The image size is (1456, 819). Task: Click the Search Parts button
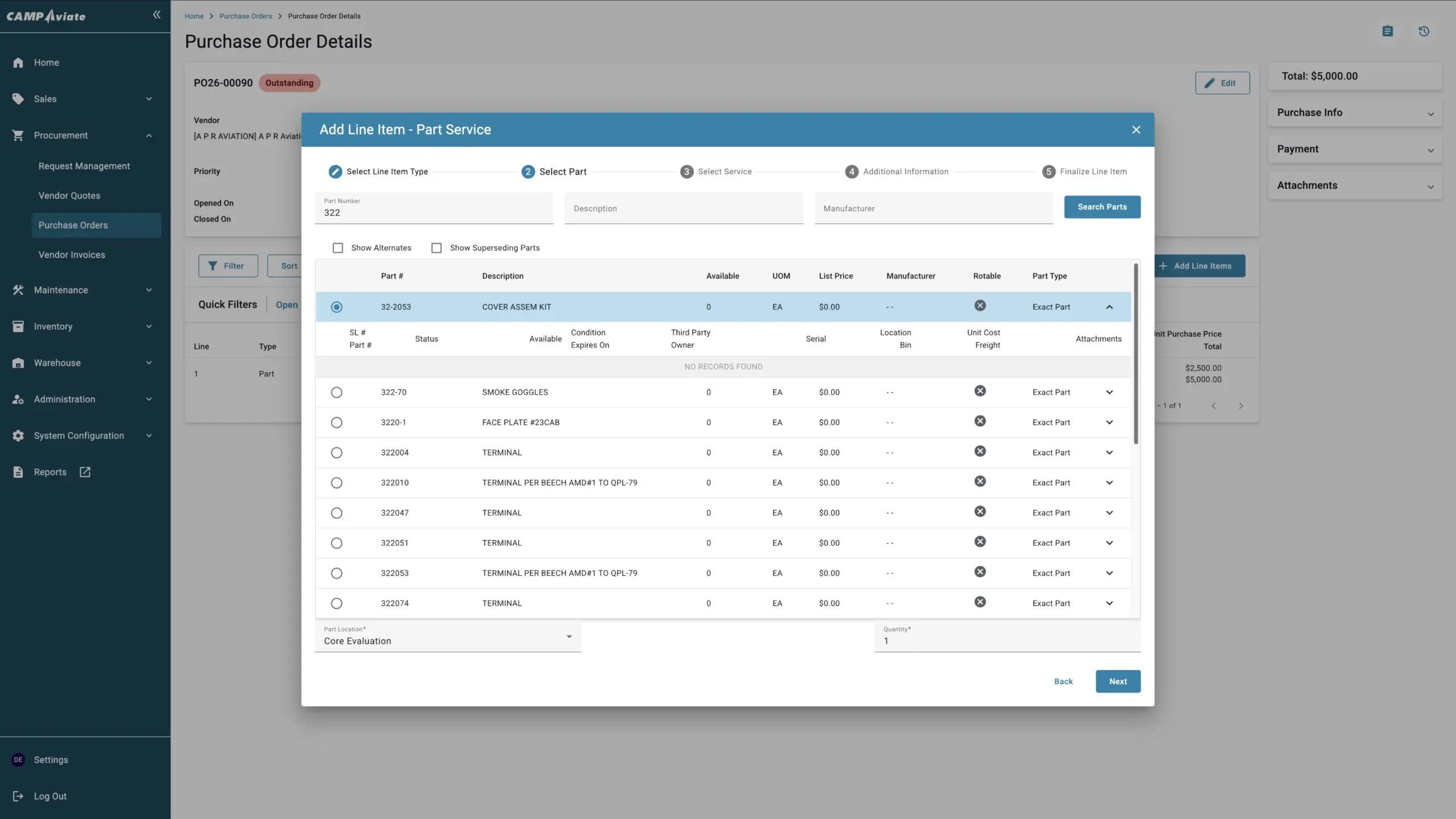click(1102, 207)
